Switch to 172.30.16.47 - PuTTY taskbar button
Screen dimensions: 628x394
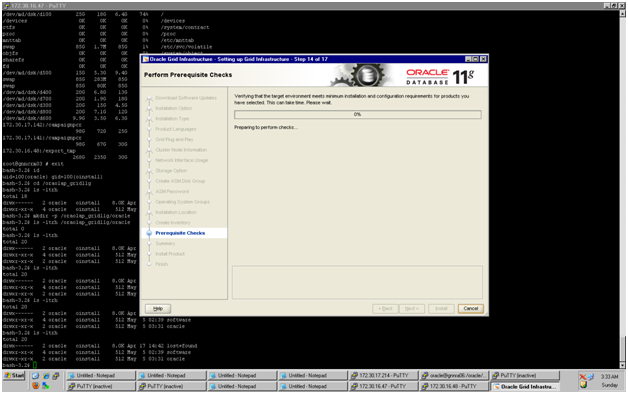click(x=383, y=386)
